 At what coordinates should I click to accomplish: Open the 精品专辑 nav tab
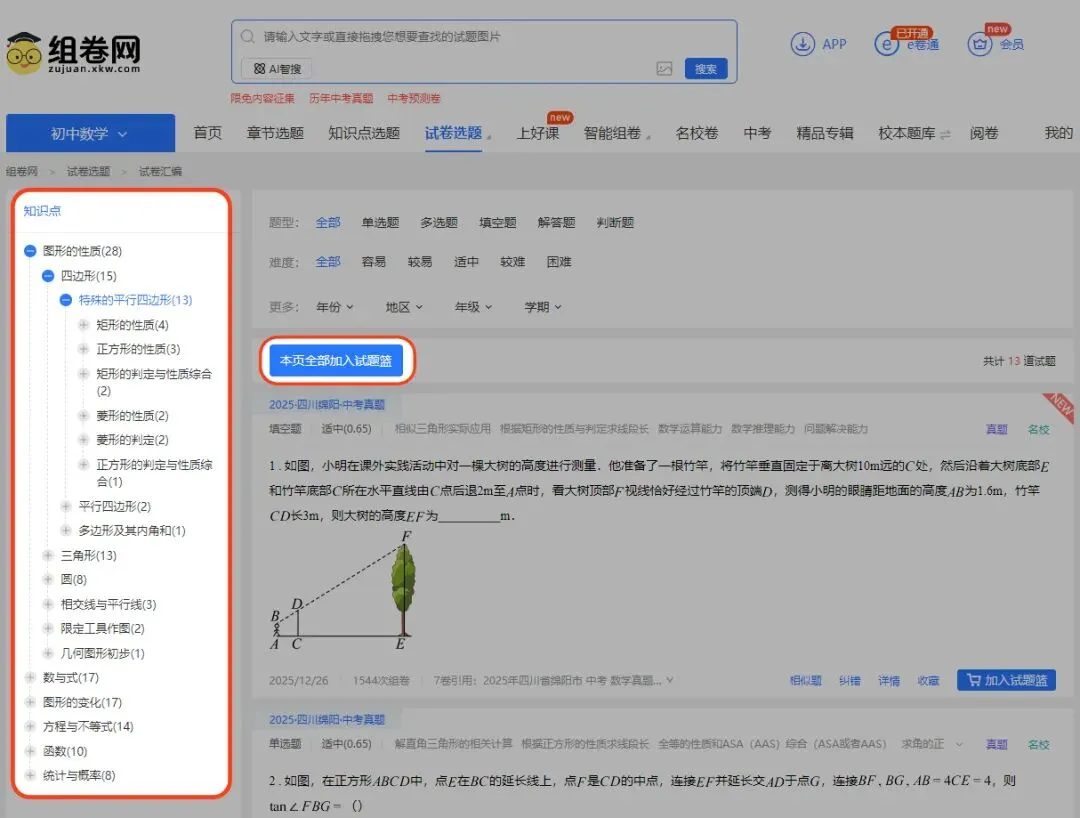(825, 133)
